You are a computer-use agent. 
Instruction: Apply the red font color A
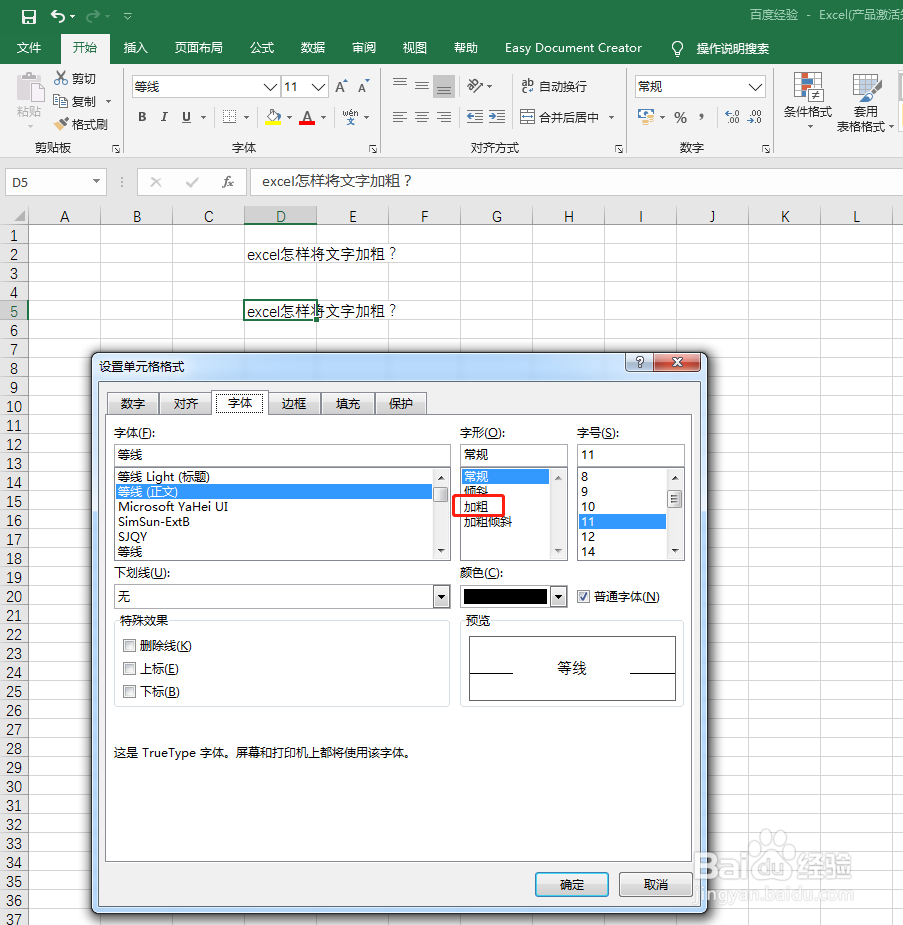(307, 117)
